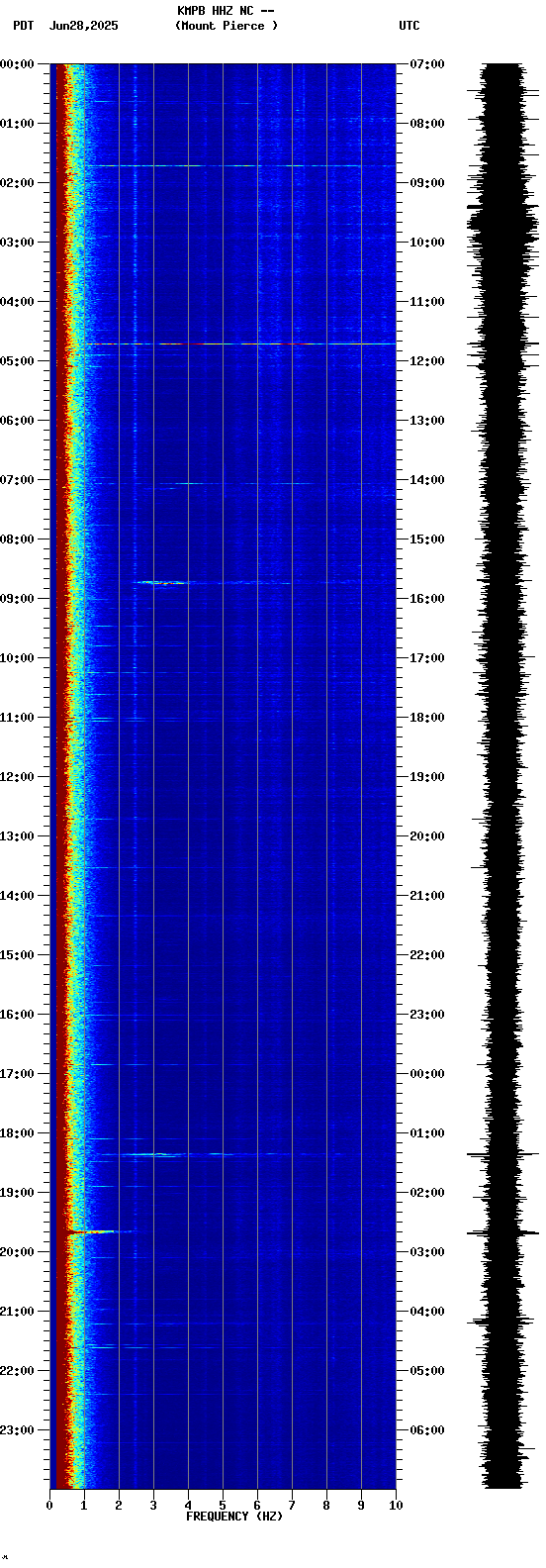546x1568 pixels.
Task: Click the seismogram waveform spike near 02:40 UTC
Action: [502, 1232]
